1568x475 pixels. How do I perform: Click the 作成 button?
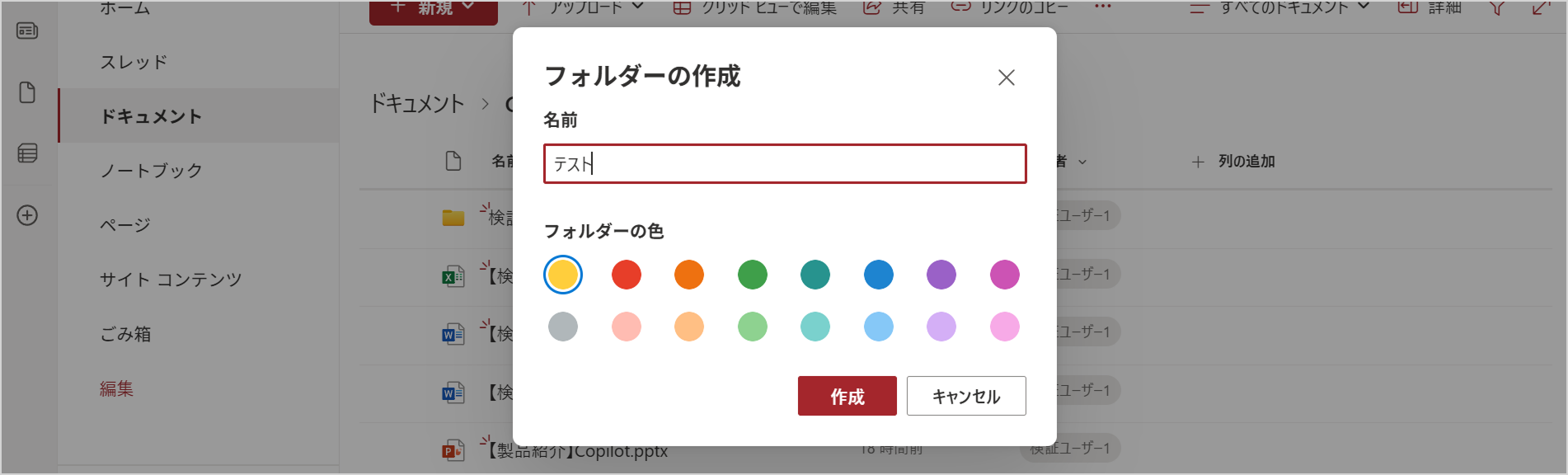point(847,396)
